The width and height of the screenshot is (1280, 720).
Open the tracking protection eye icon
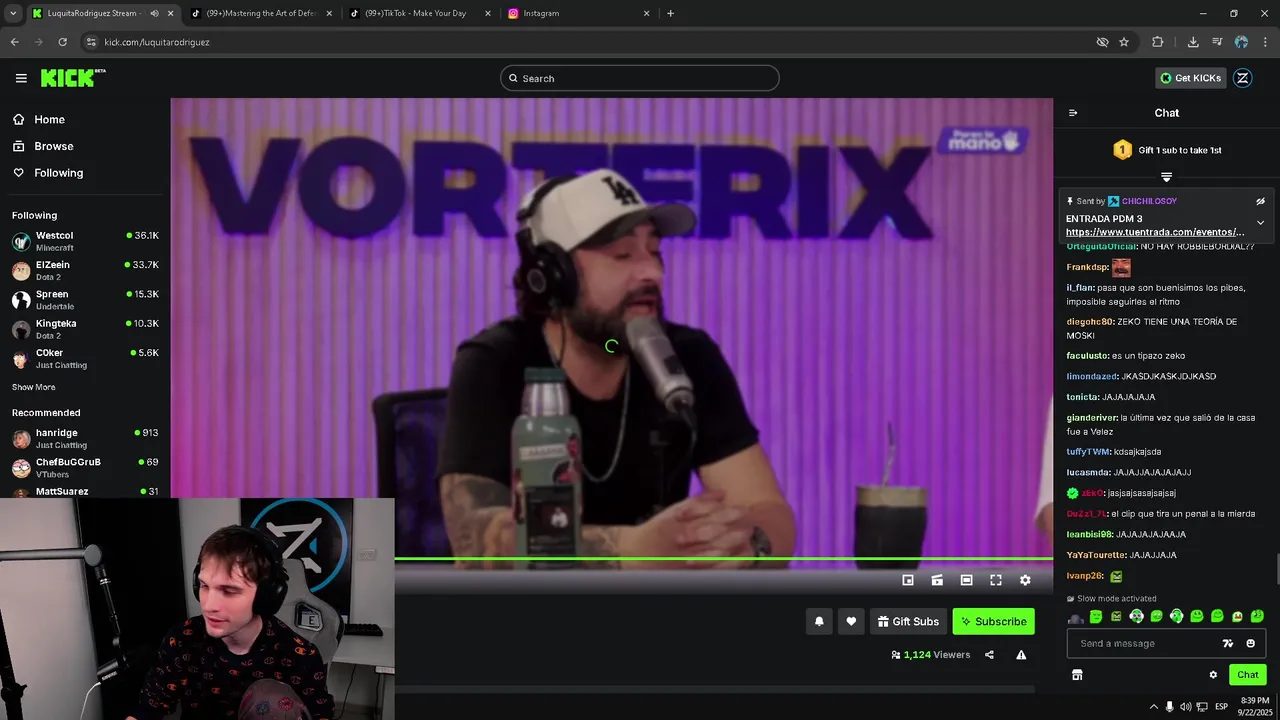(x=1102, y=42)
